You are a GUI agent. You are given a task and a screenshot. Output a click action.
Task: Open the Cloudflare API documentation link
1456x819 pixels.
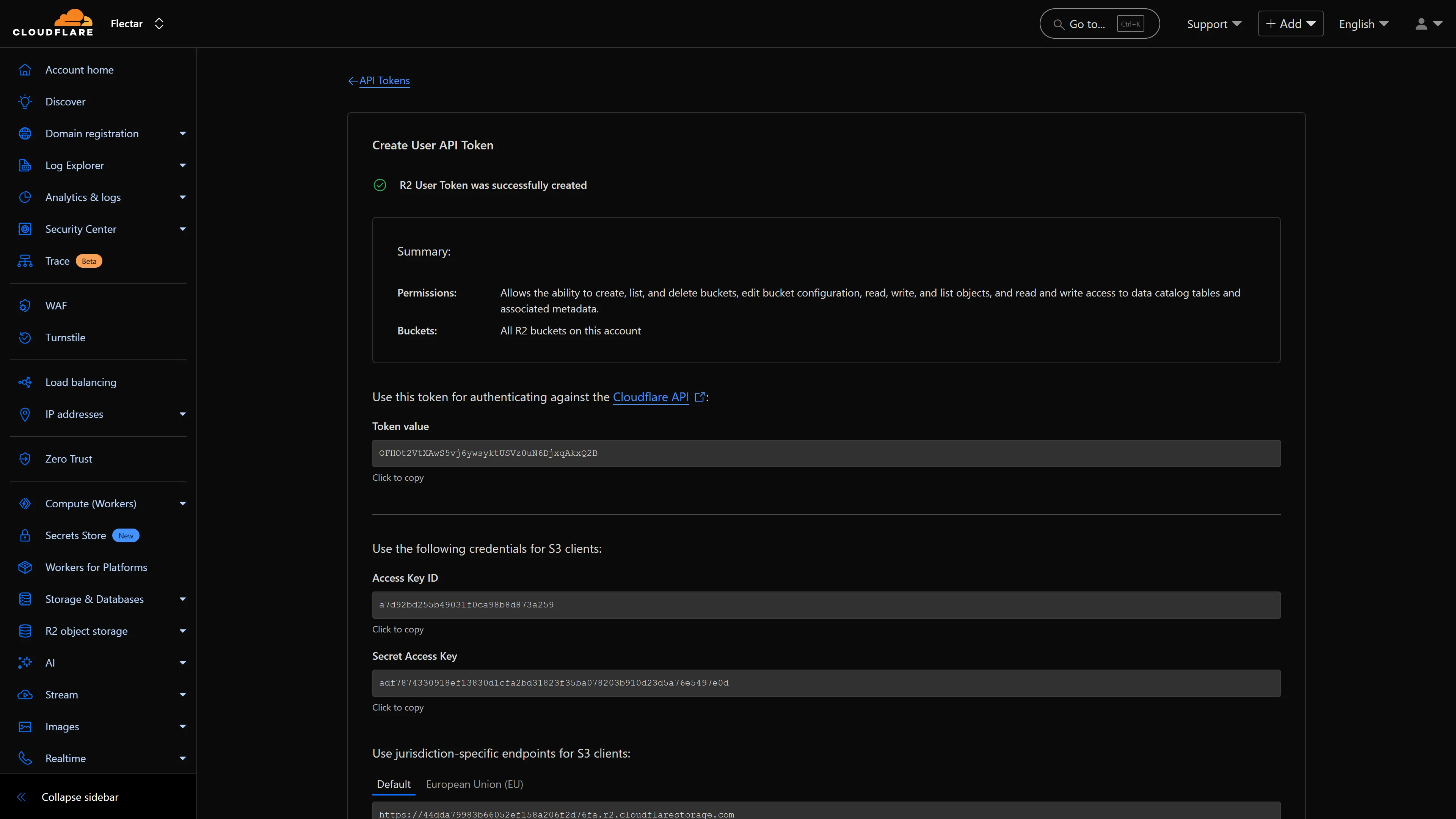(651, 397)
